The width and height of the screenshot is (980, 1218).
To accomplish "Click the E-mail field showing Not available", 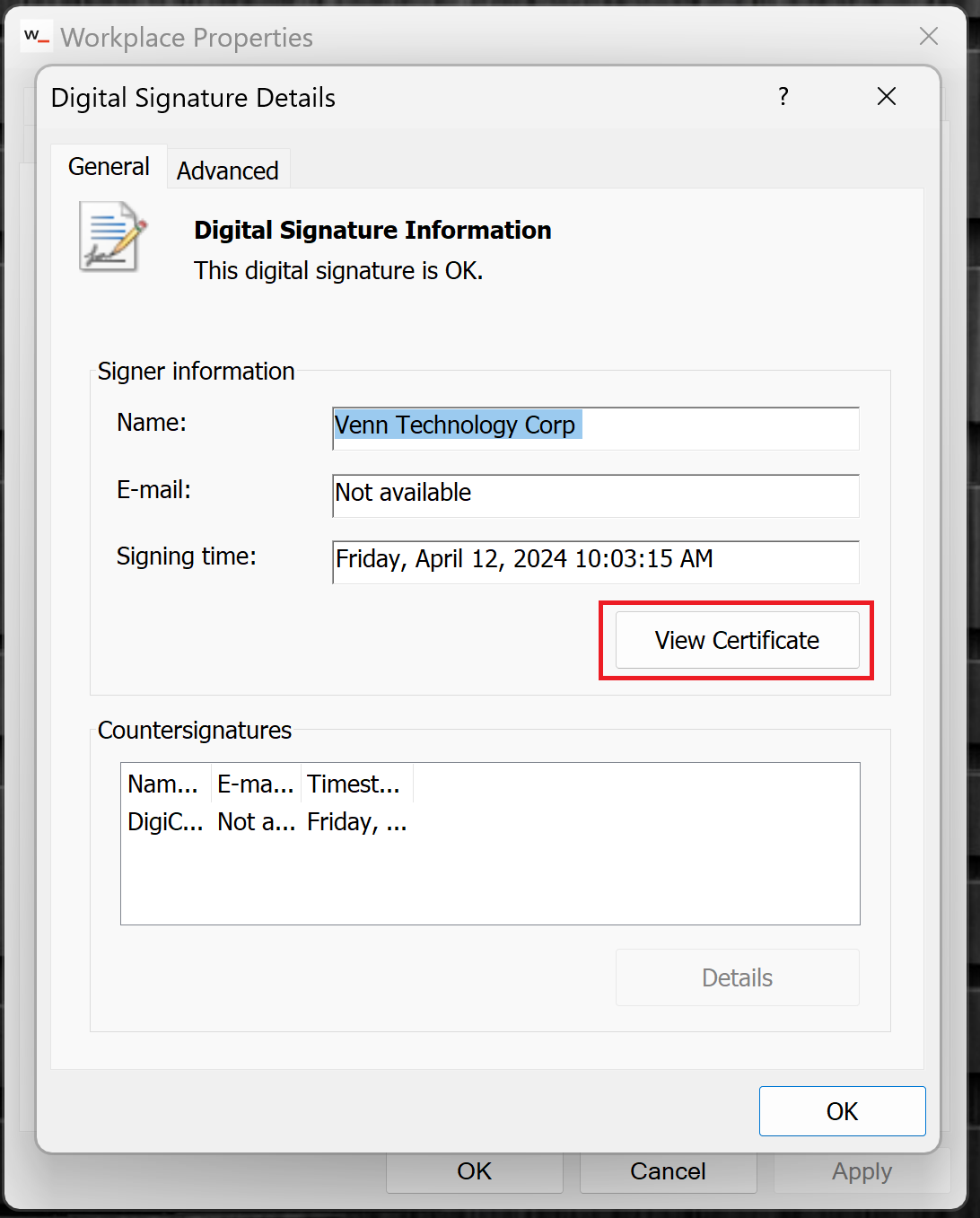I will point(595,495).
